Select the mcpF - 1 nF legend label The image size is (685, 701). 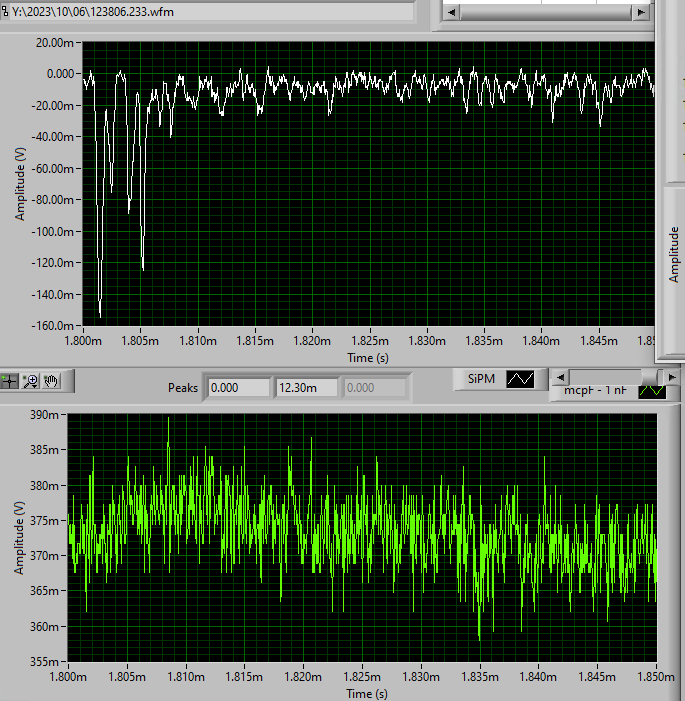pos(595,390)
